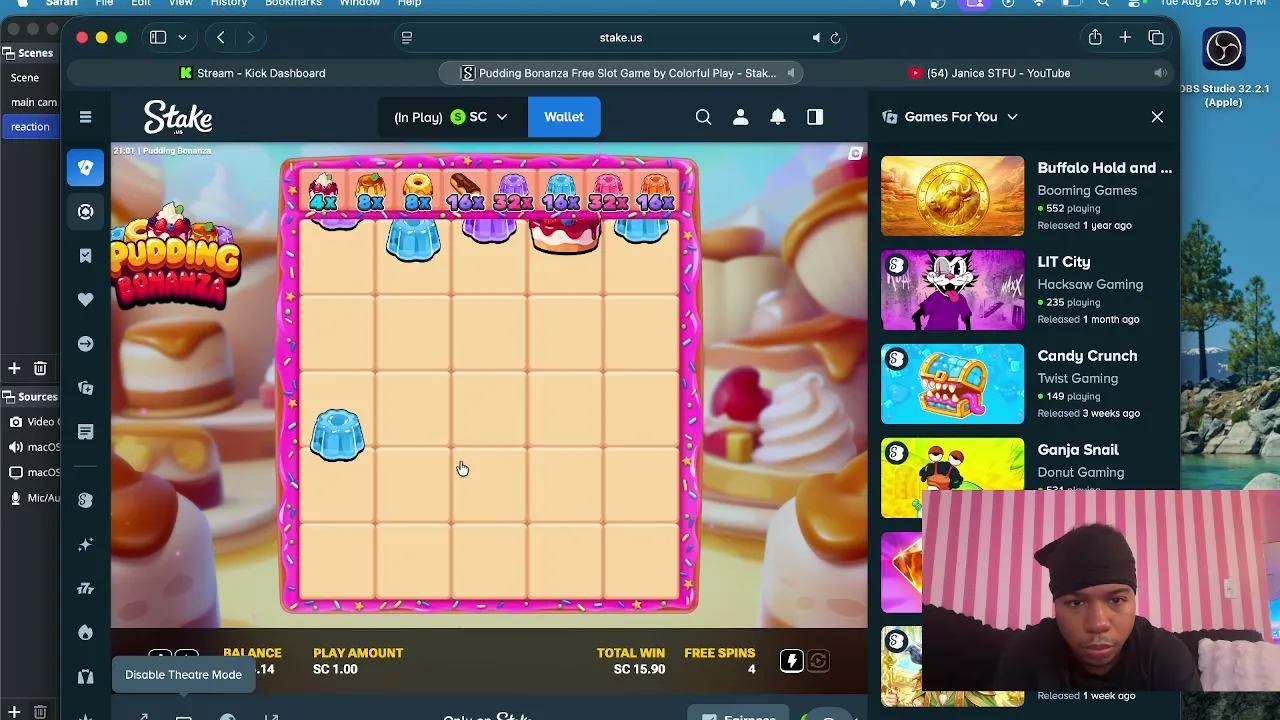This screenshot has height=720, width=1280.
Task: Open the Bookmarks menu
Action: click(x=293, y=4)
